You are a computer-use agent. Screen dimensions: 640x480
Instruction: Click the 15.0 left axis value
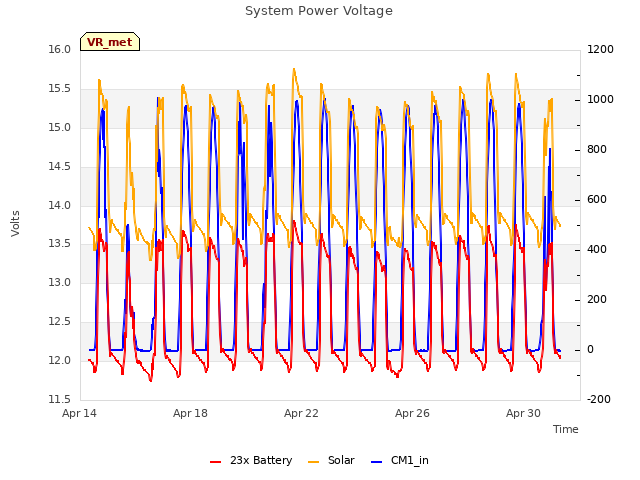click(x=60, y=127)
